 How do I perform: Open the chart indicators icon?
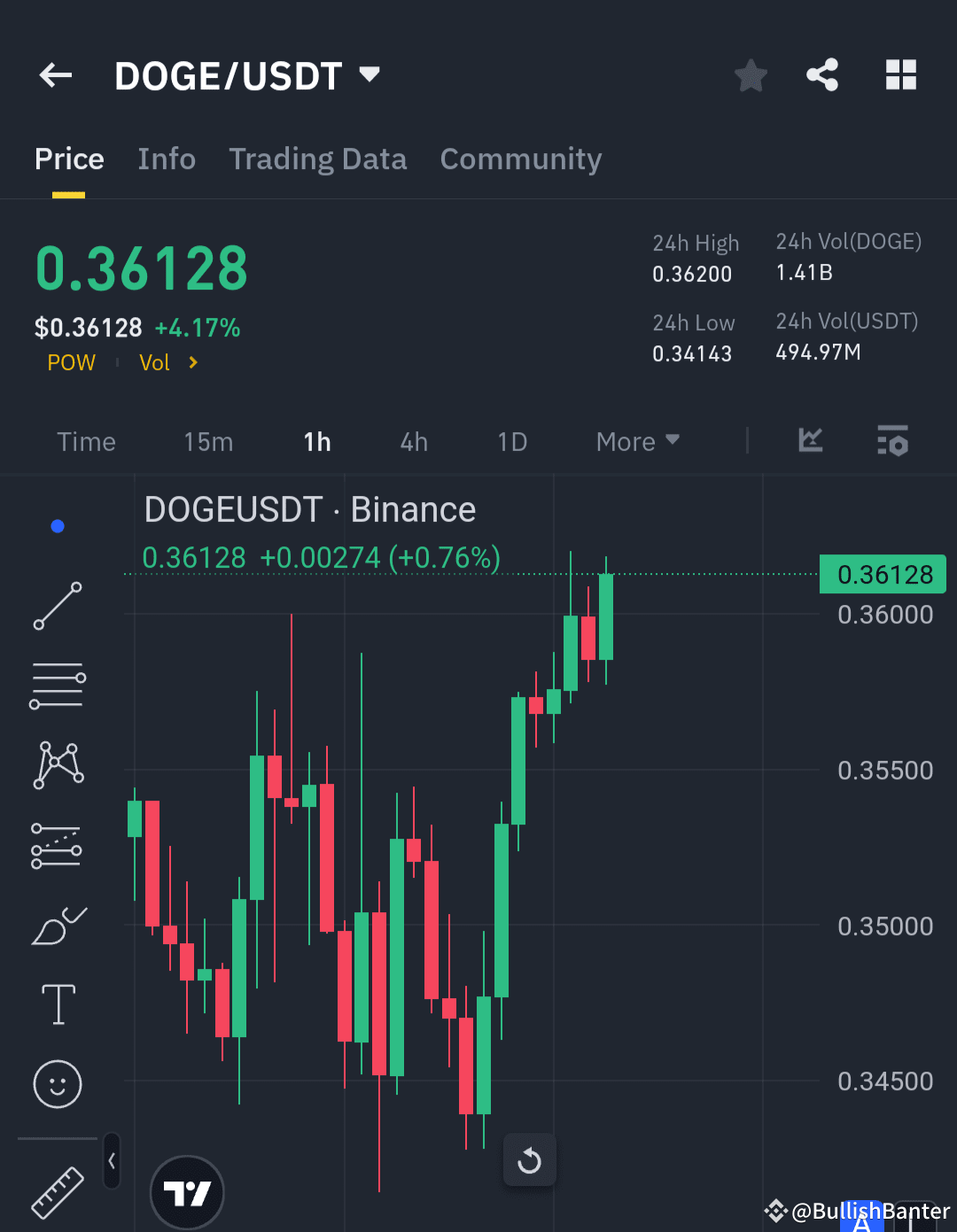[809, 441]
